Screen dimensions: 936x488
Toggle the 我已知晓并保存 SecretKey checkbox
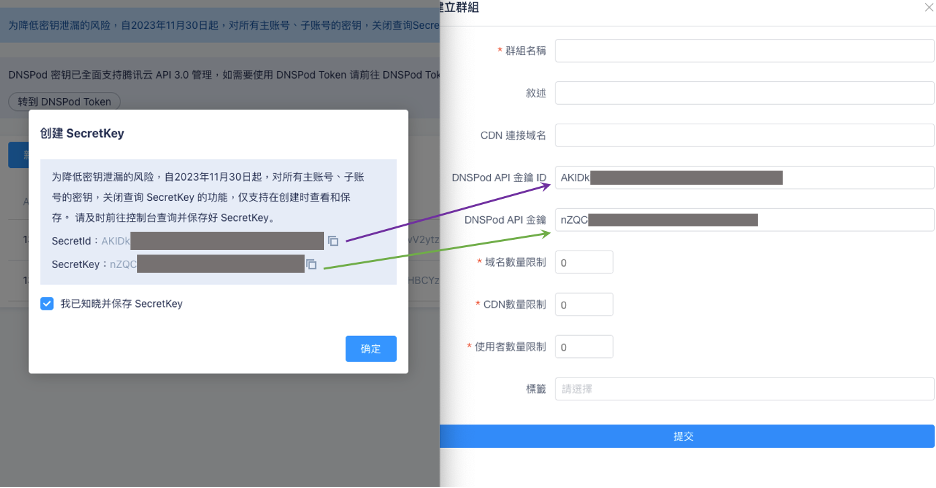coord(47,304)
